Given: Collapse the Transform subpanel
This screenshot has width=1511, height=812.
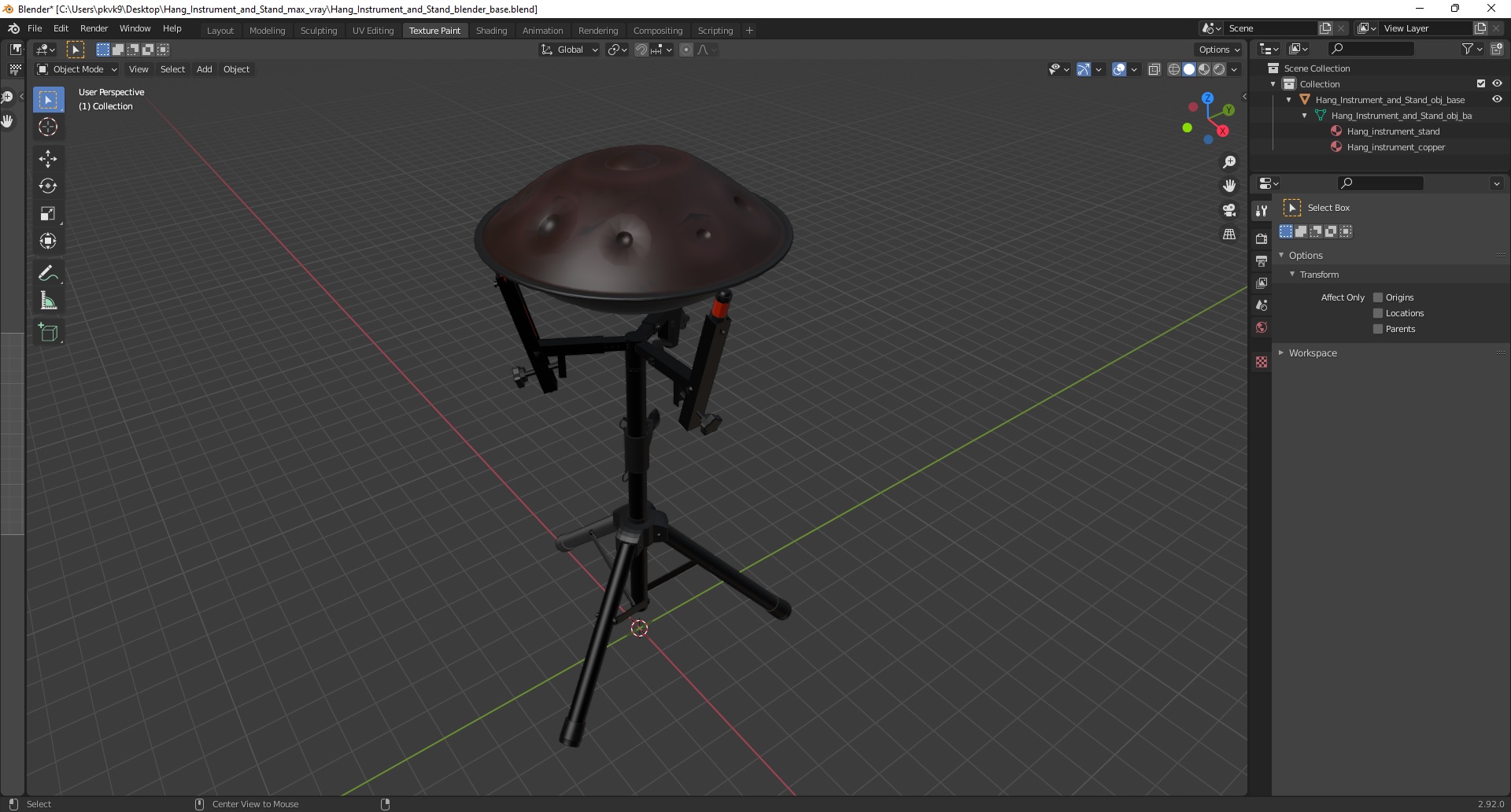Looking at the screenshot, I should (x=1292, y=274).
